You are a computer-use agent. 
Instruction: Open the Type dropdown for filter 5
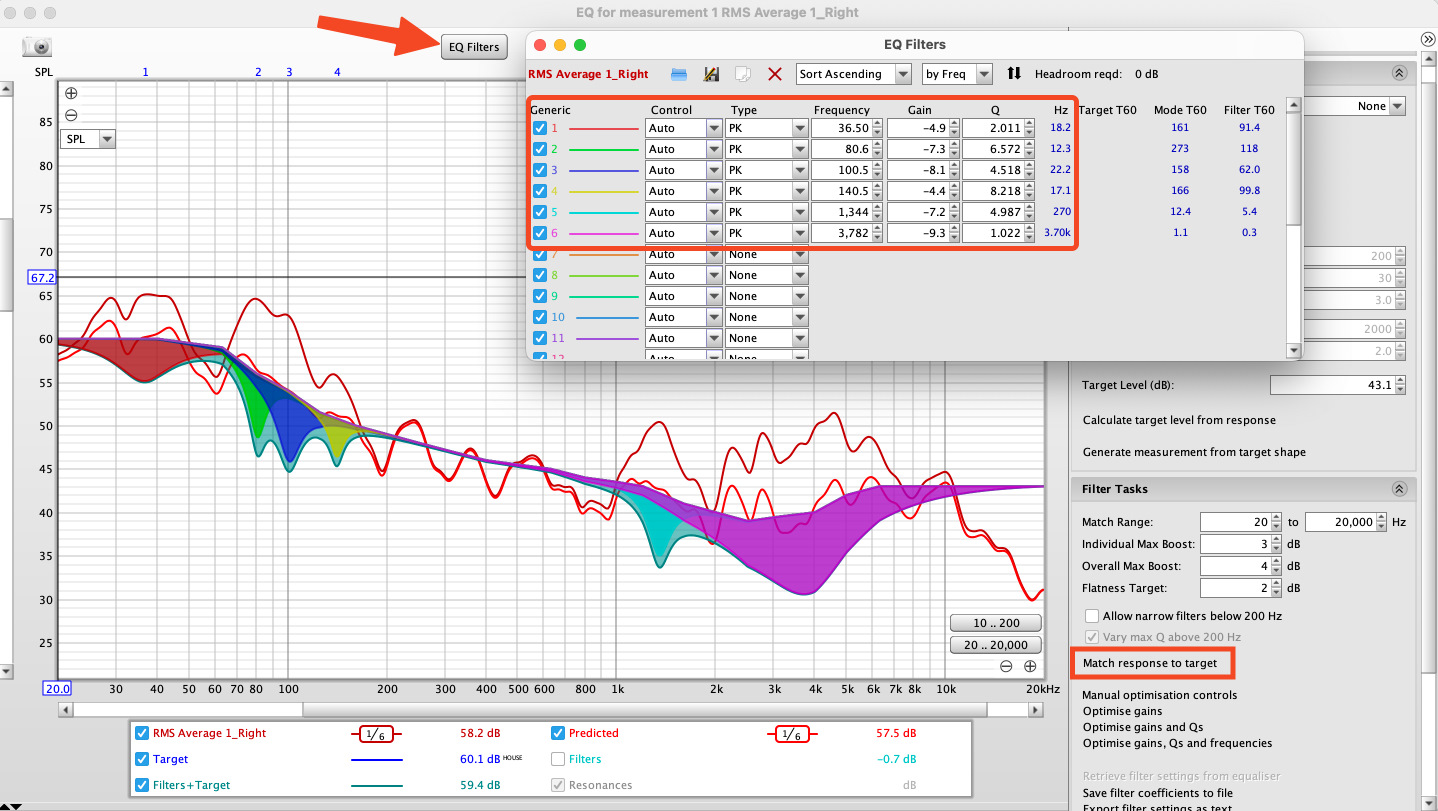click(767, 212)
